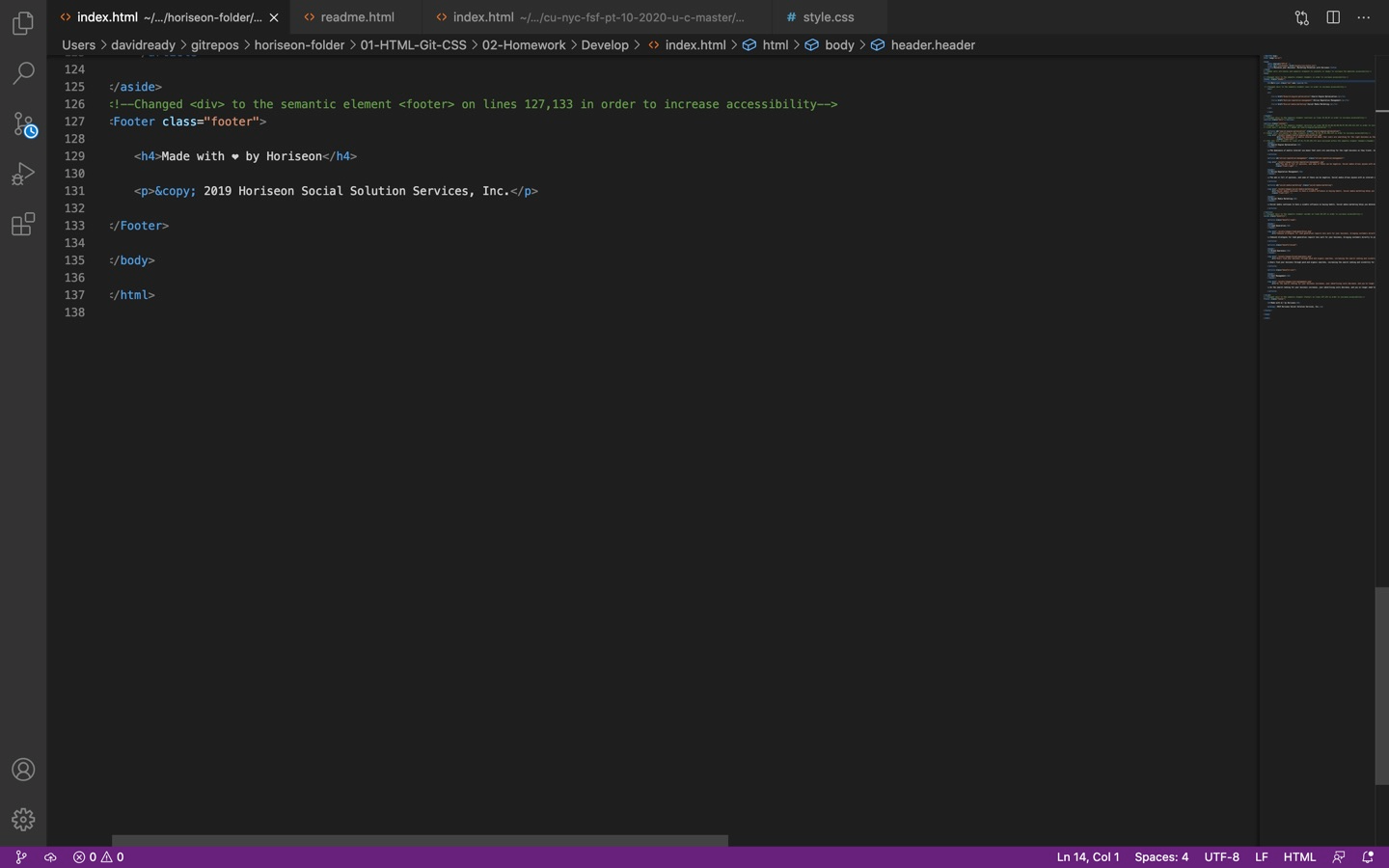Split the editor to the right
1389x868 pixels.
(1333, 17)
